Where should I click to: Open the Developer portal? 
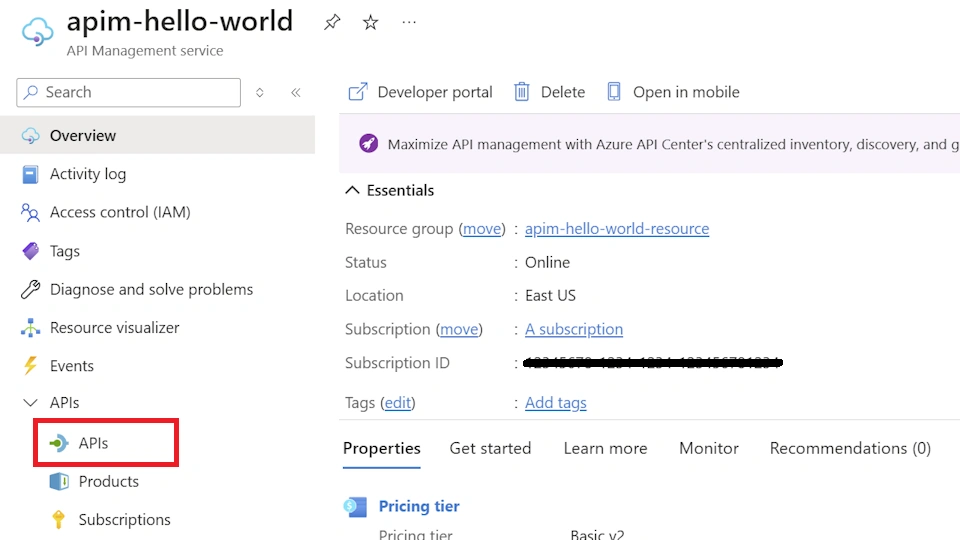coord(435,92)
